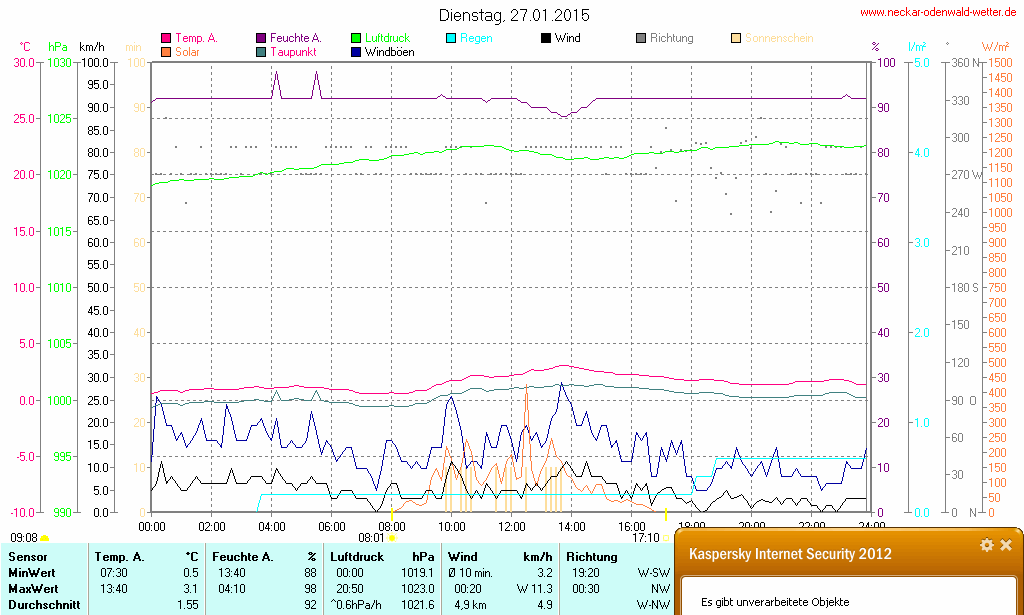
Task: Click the 09:08 yellow sun icon
Action: 44,539
